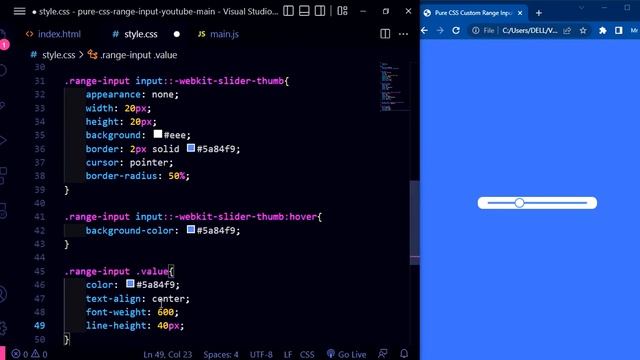This screenshot has width=640, height=360.
Task: Open border #5a84f9 color swatch
Action: (x=191, y=148)
